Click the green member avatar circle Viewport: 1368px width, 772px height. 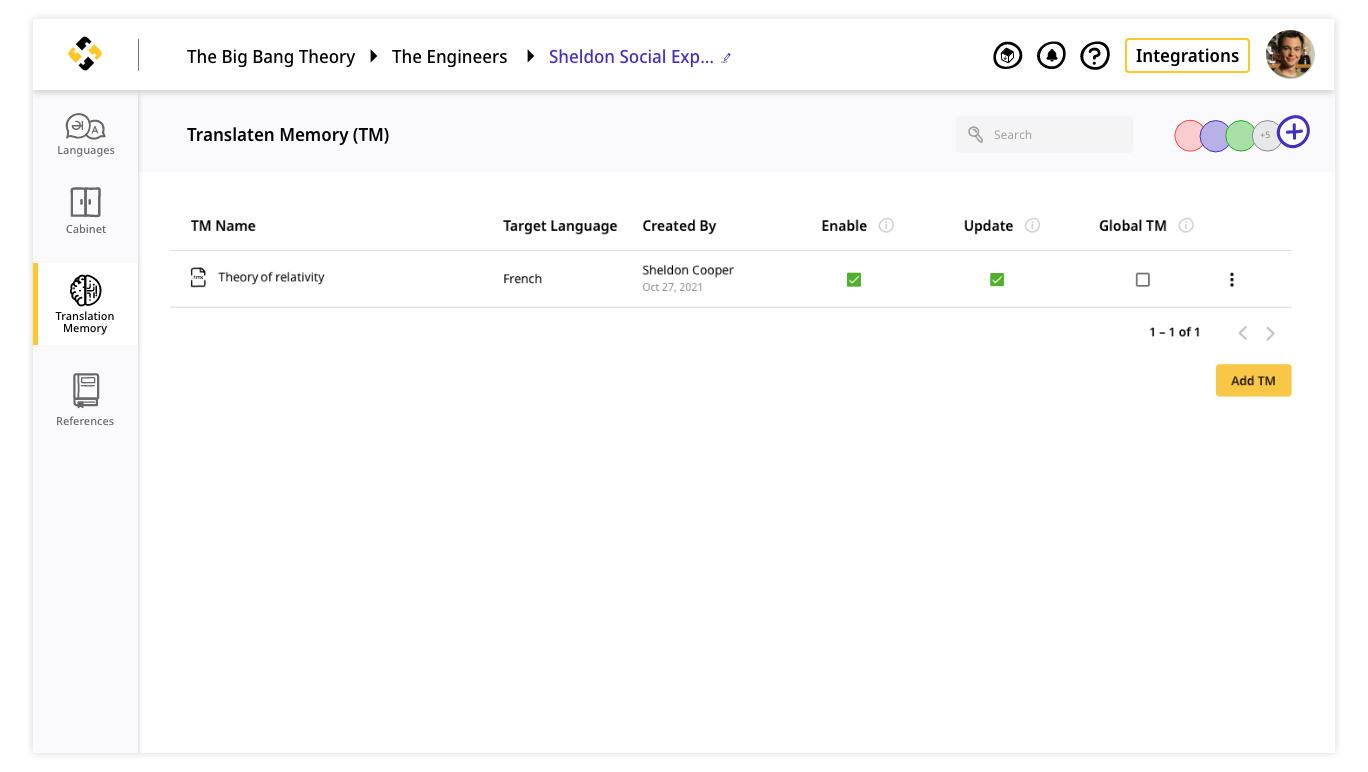pyautogui.click(x=1242, y=135)
